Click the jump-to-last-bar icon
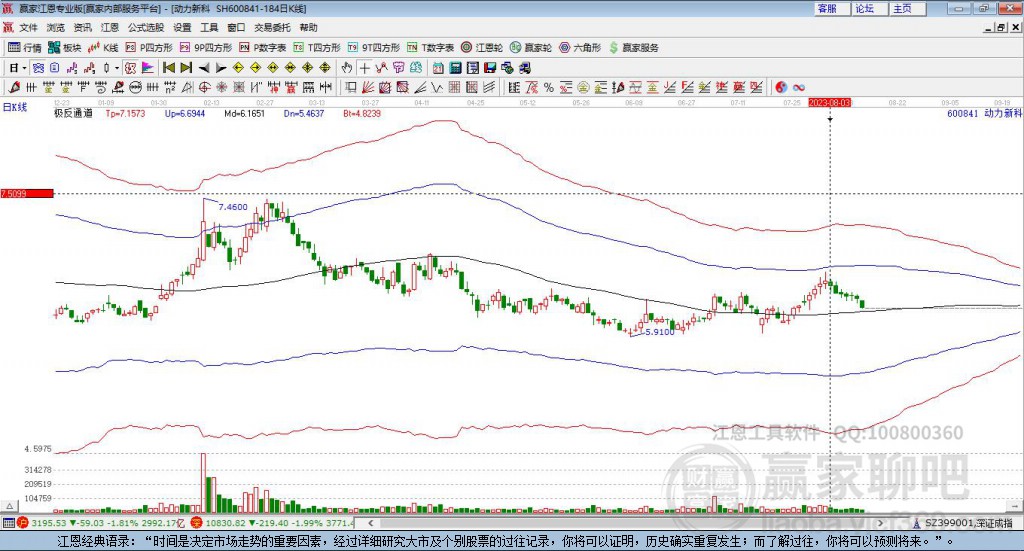This screenshot has height=551, width=1024. 186,68
